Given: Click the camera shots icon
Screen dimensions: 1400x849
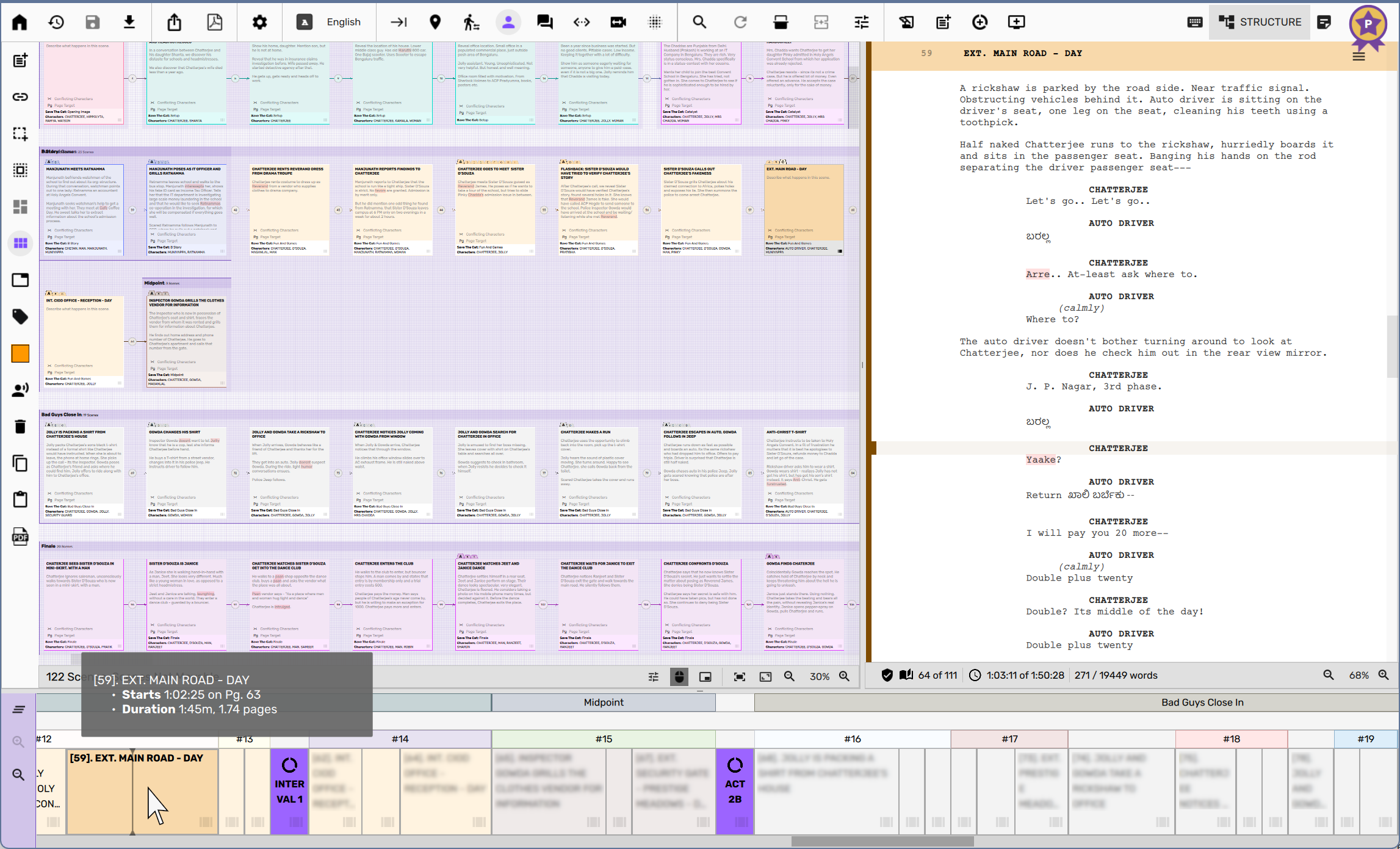Looking at the screenshot, I should [x=618, y=23].
